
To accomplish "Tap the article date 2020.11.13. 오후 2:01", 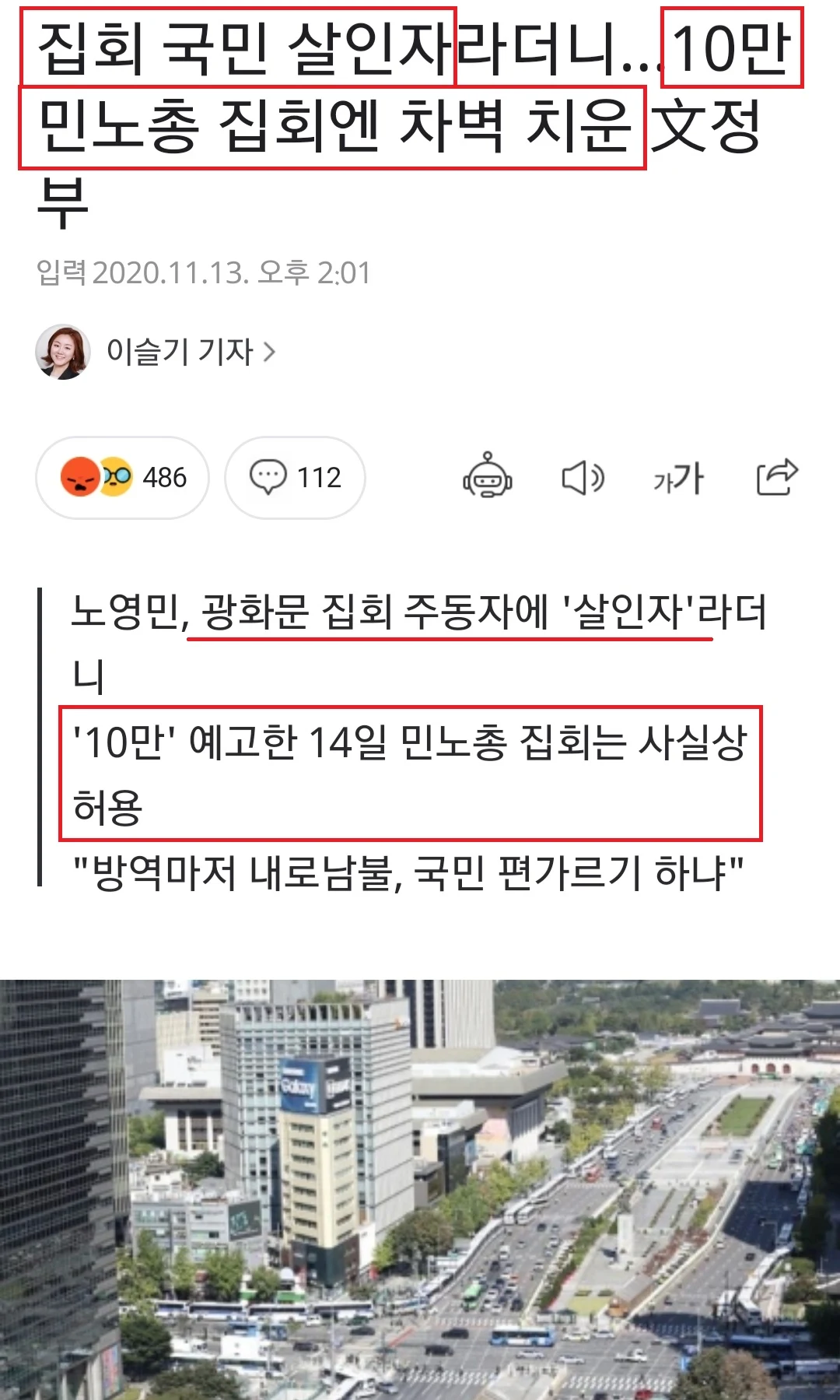I will click(x=231, y=273).
